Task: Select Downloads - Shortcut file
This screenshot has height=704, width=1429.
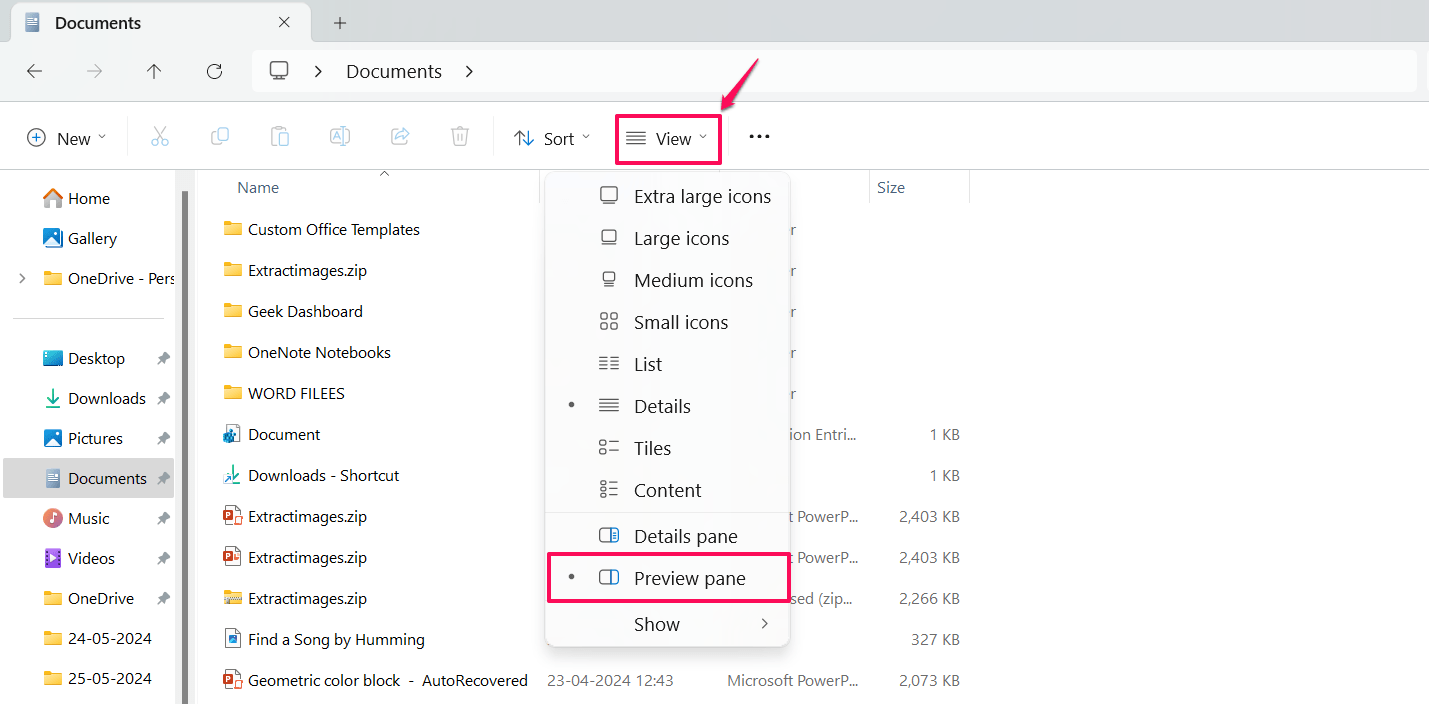Action: point(311,475)
